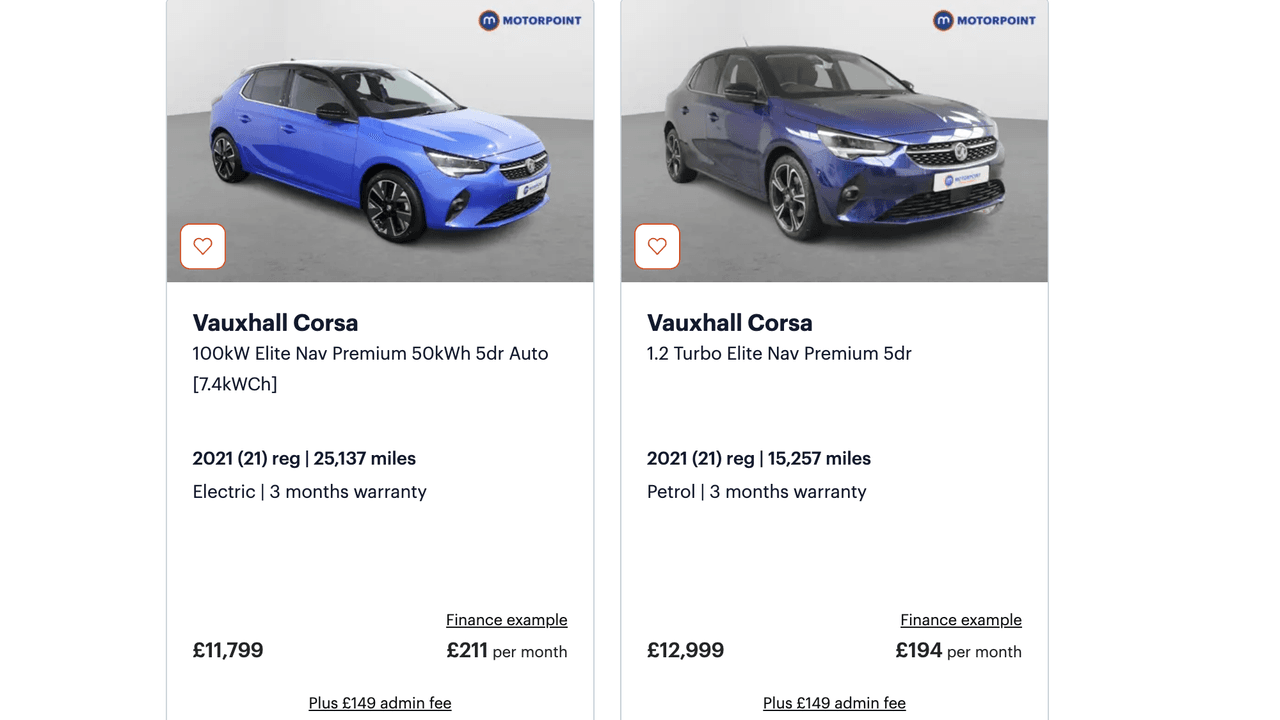
Task: View Finance example for £211 per month
Action: point(506,620)
